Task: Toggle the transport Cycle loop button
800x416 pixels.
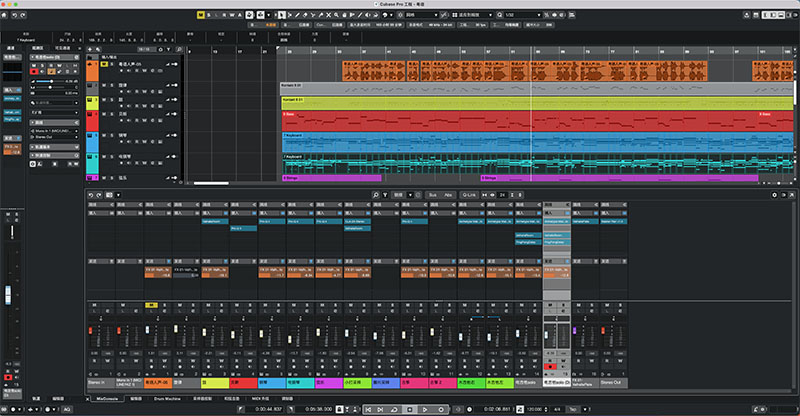Action: (394, 409)
